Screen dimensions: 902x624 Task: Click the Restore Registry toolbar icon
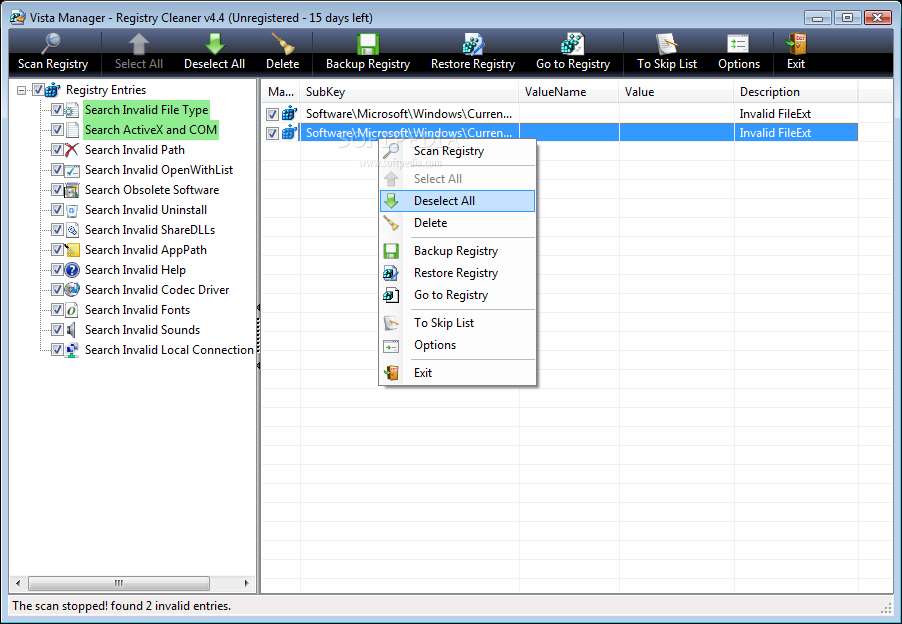(473, 44)
